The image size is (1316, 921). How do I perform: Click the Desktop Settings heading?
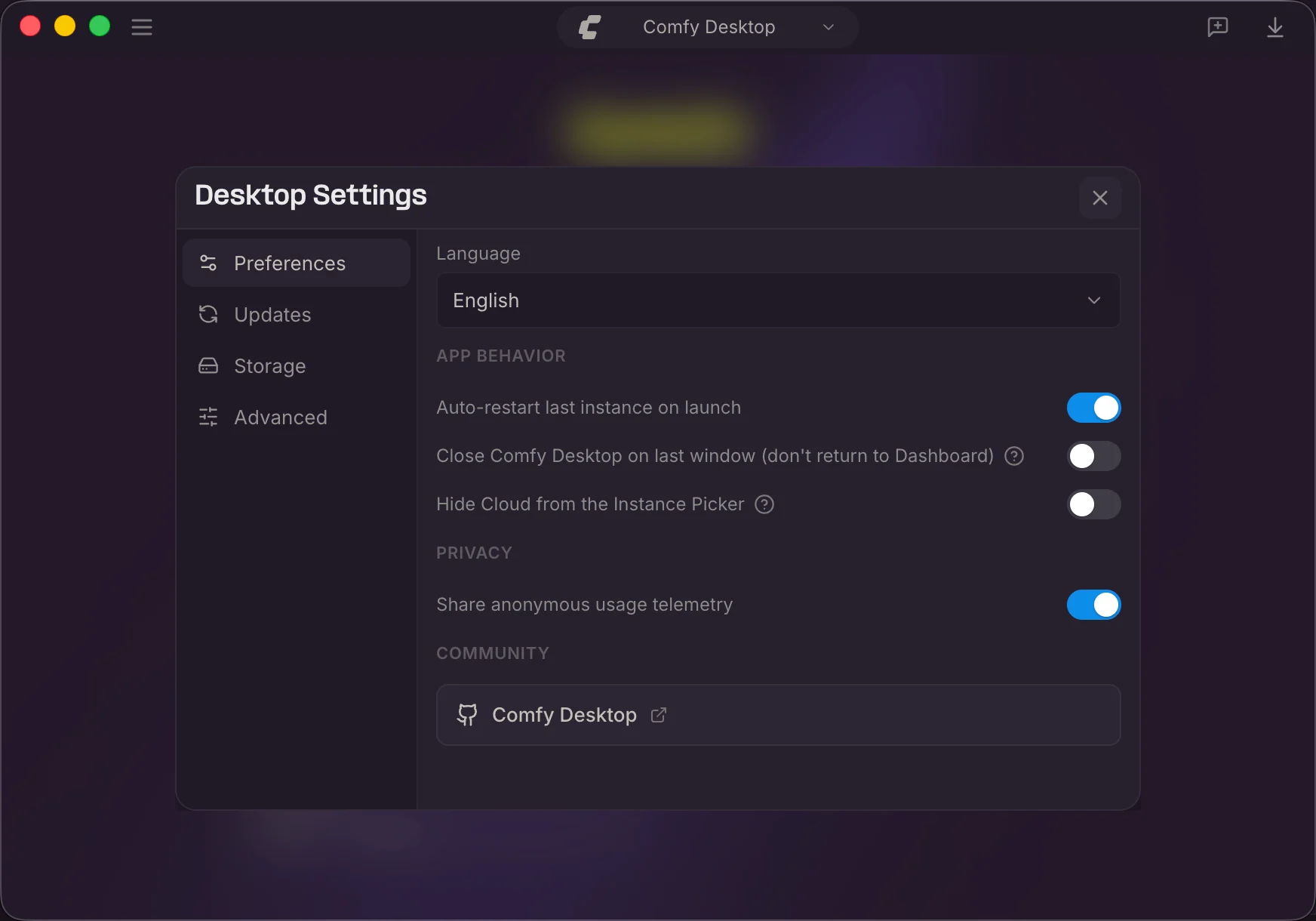point(310,196)
